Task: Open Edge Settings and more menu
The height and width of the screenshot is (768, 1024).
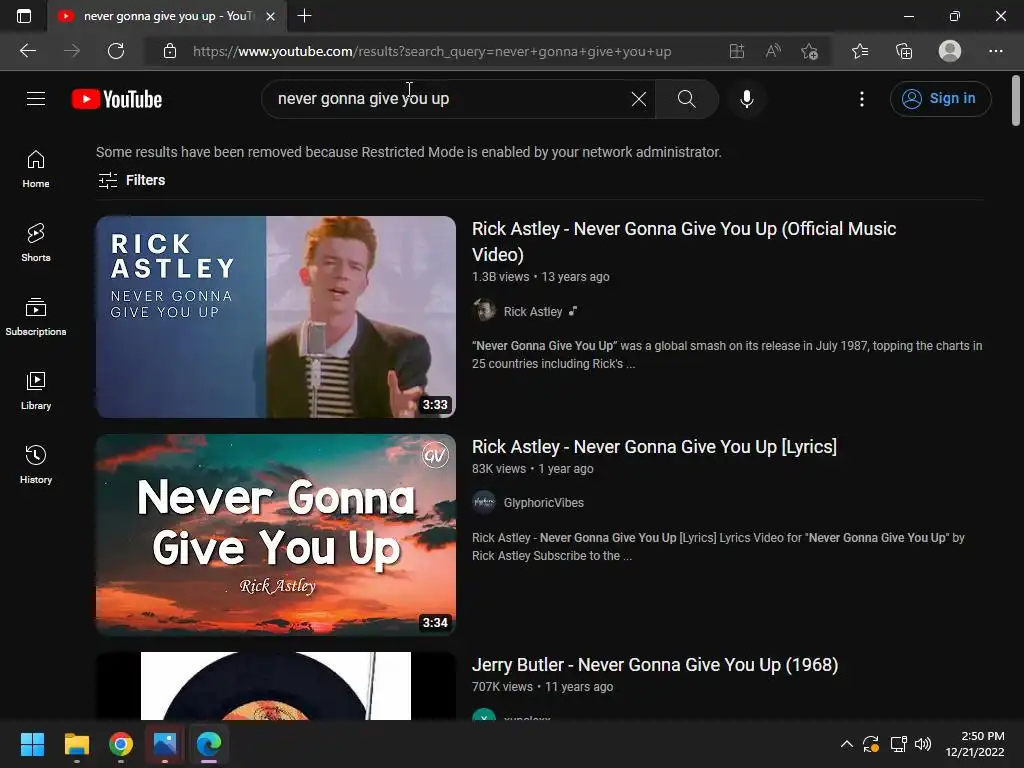Action: point(995,51)
